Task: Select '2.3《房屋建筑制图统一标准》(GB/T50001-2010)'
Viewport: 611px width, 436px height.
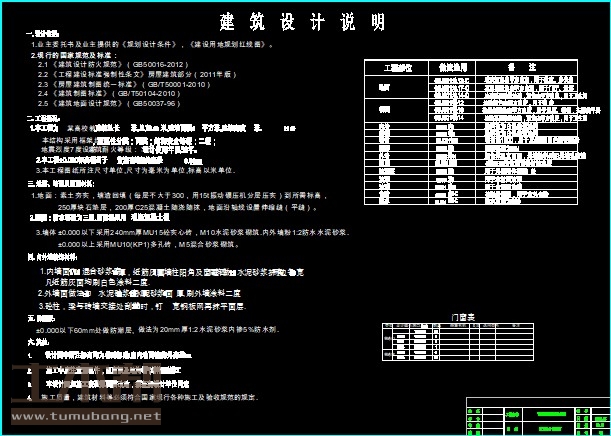Action: tap(124, 84)
